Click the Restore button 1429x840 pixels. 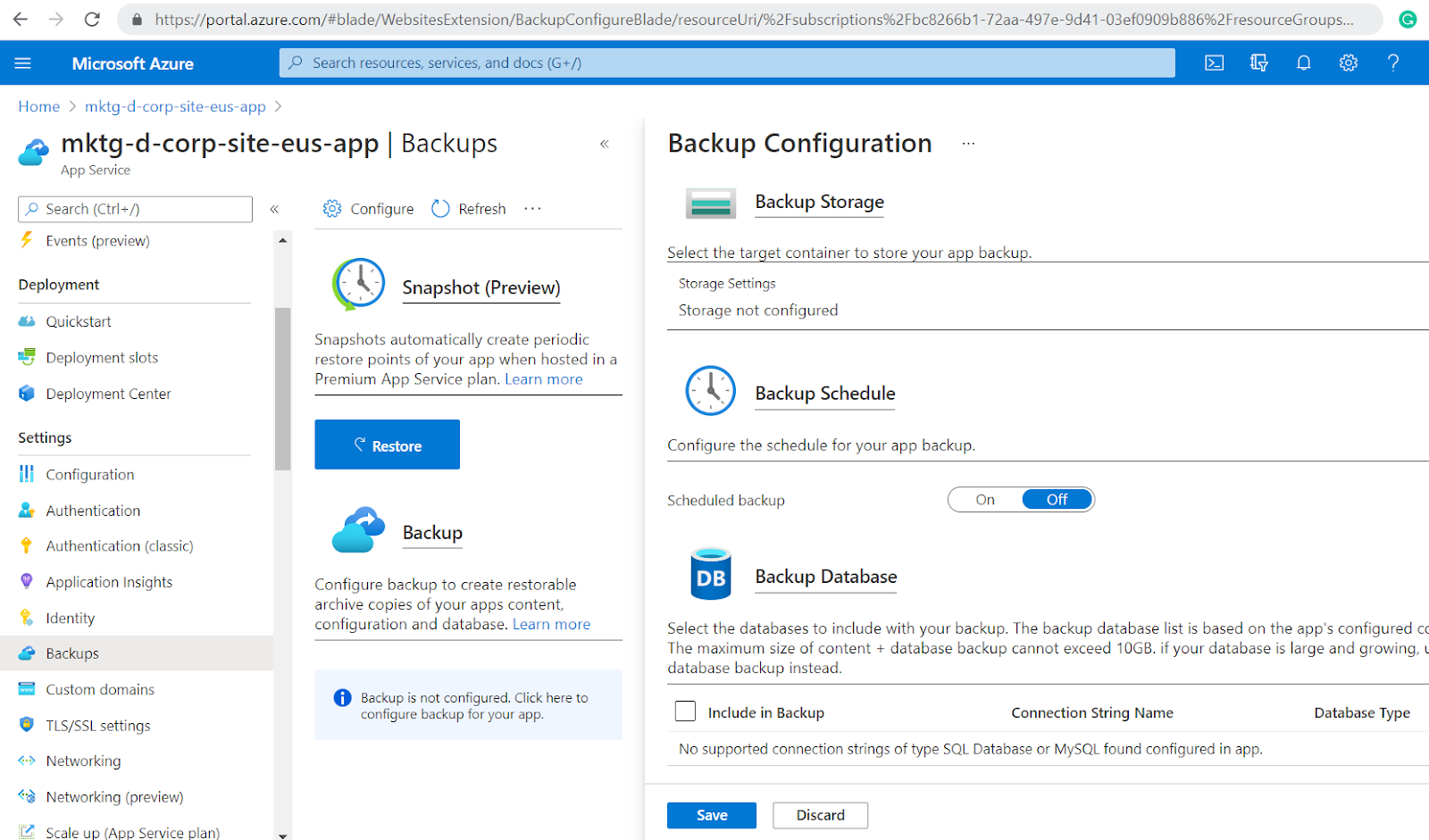[x=387, y=444]
